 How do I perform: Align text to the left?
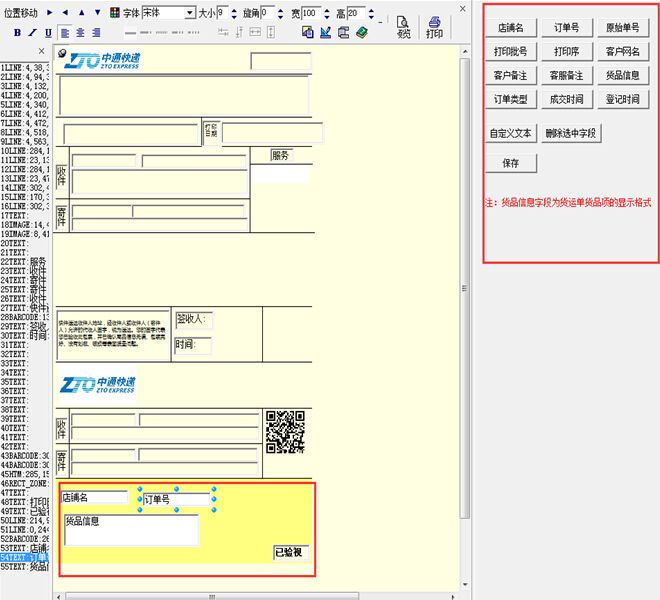coord(63,33)
